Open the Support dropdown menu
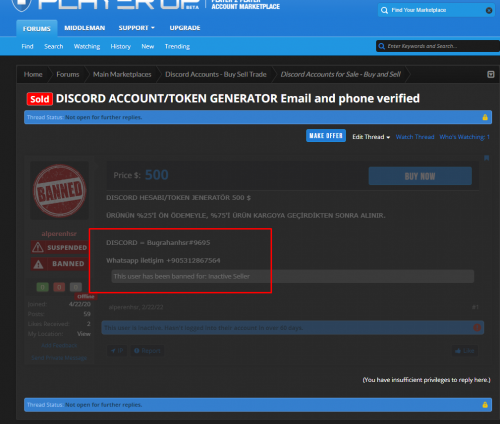 click(136, 28)
